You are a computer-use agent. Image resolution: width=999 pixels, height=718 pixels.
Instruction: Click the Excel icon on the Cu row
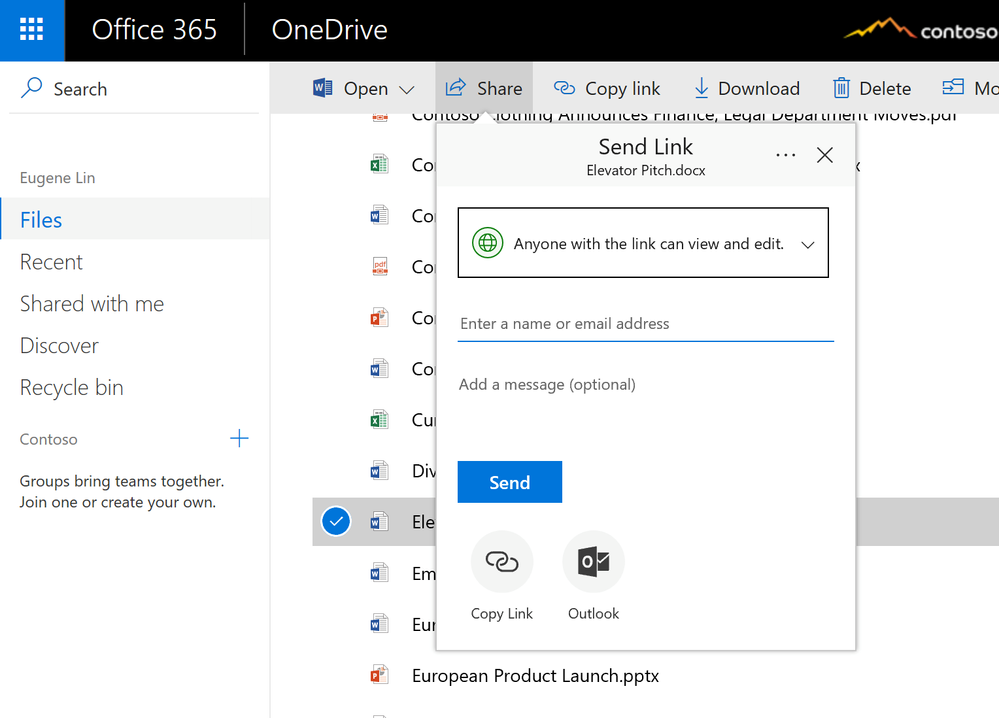click(x=379, y=419)
